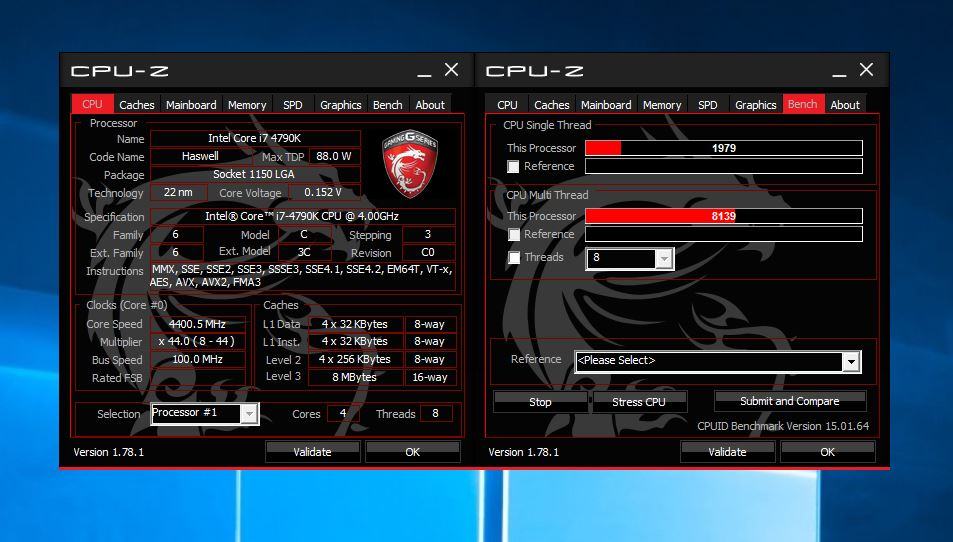Click the Max TDP value 88.0 W
The image size is (953, 542).
(334, 156)
